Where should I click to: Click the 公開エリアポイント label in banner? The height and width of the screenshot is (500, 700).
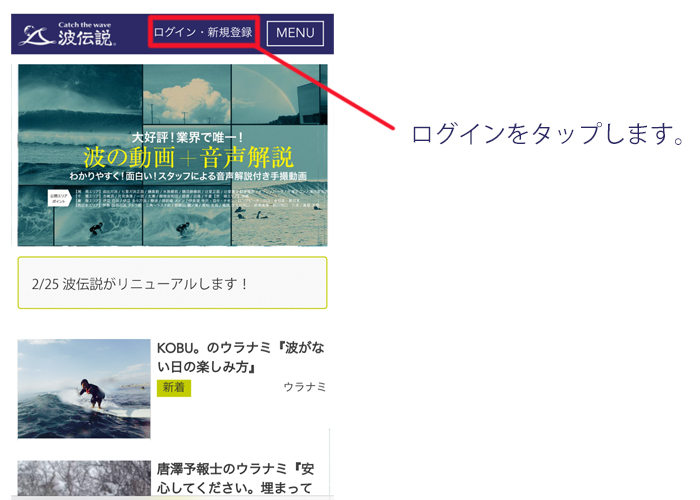(59, 199)
